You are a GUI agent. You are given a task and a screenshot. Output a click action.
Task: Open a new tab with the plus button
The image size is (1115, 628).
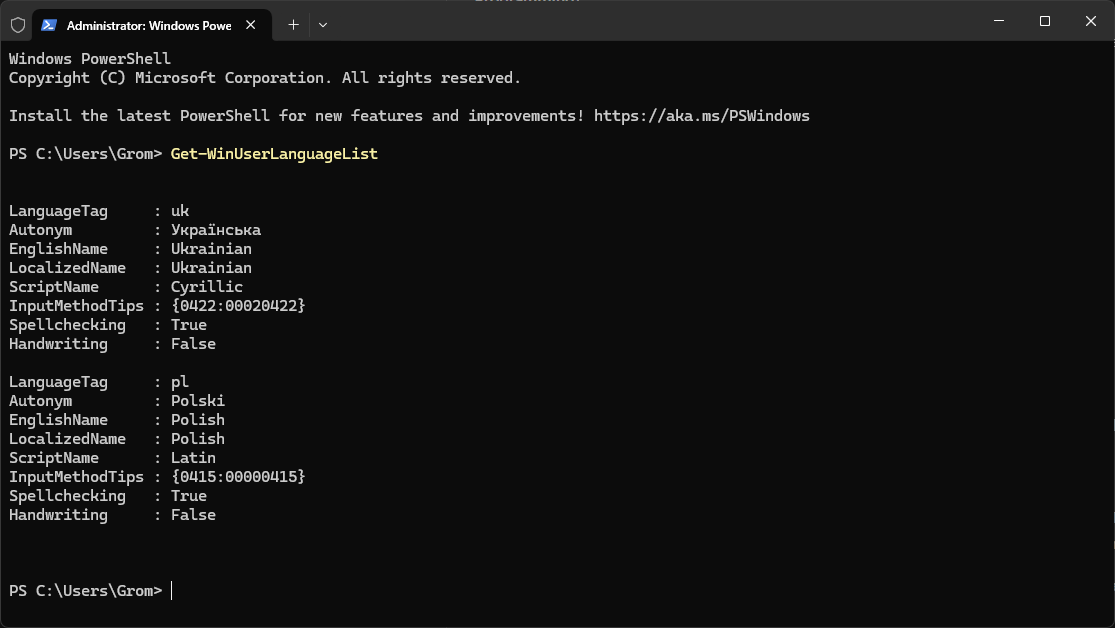[x=293, y=25]
